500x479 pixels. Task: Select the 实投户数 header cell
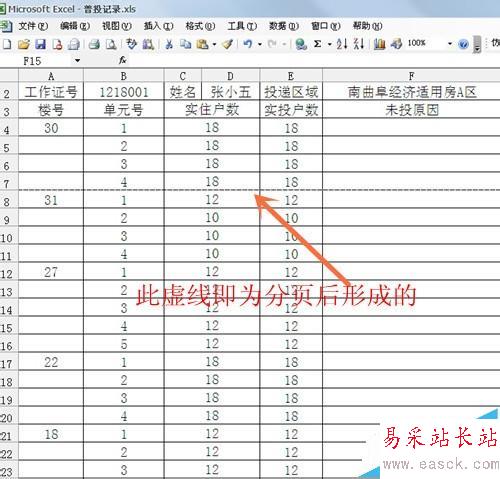pos(291,109)
